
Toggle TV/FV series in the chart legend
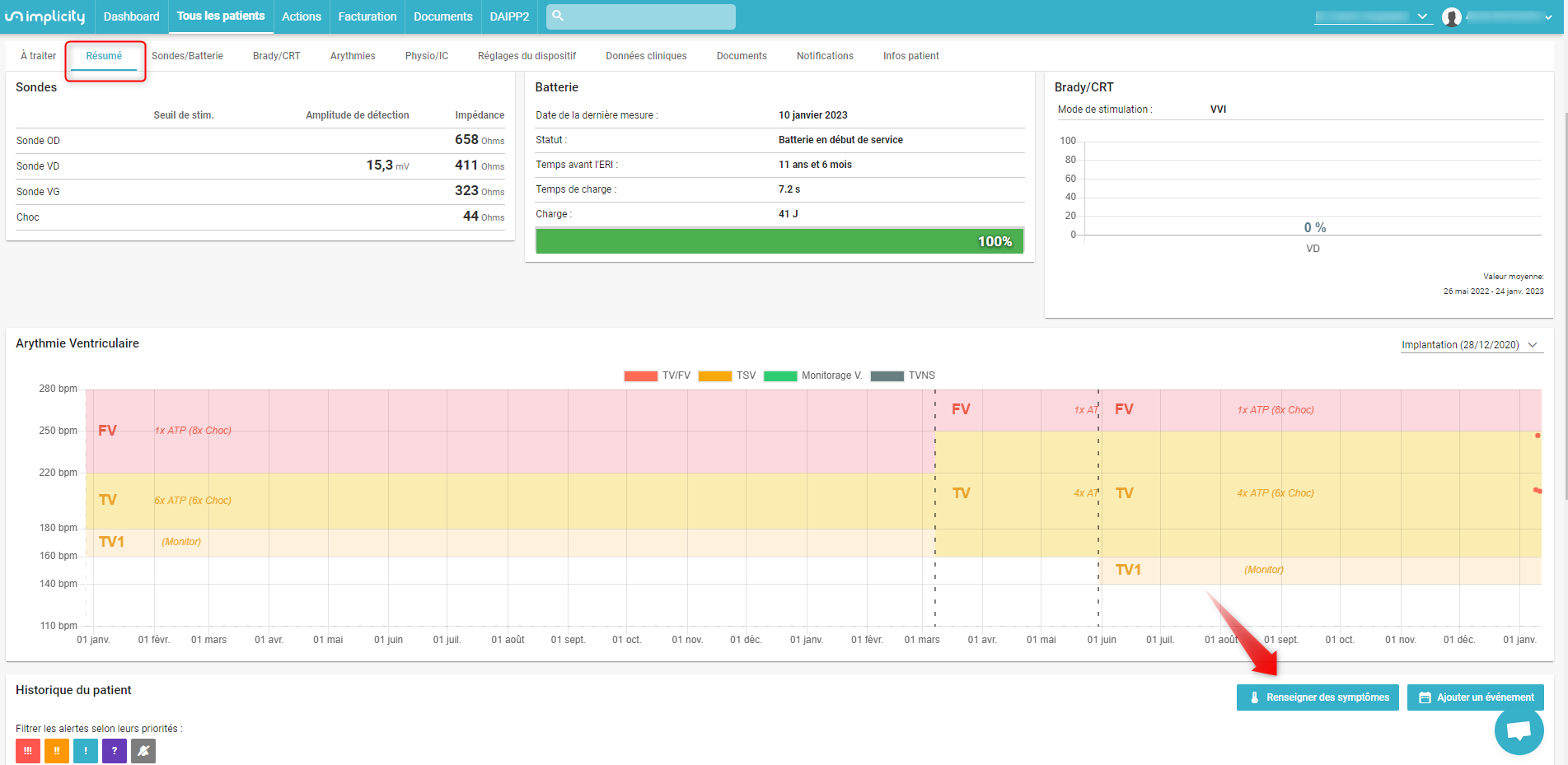tap(658, 376)
